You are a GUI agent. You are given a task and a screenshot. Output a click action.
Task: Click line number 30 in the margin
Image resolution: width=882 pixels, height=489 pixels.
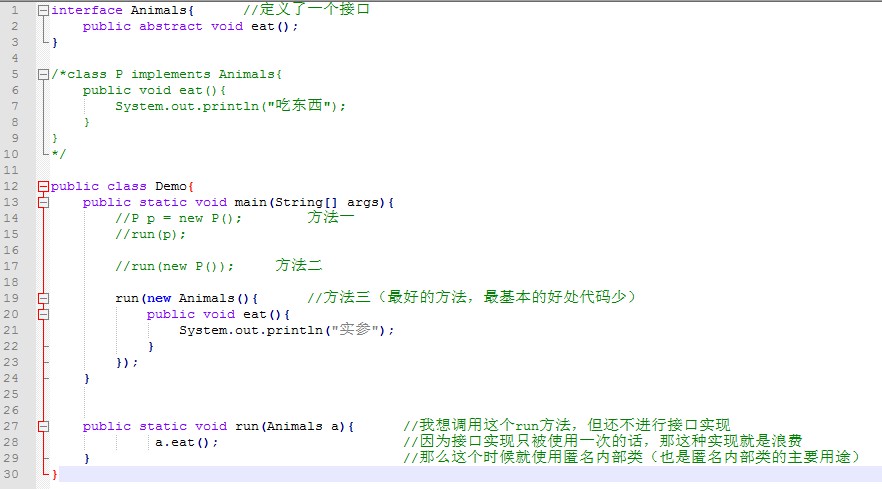point(11,474)
